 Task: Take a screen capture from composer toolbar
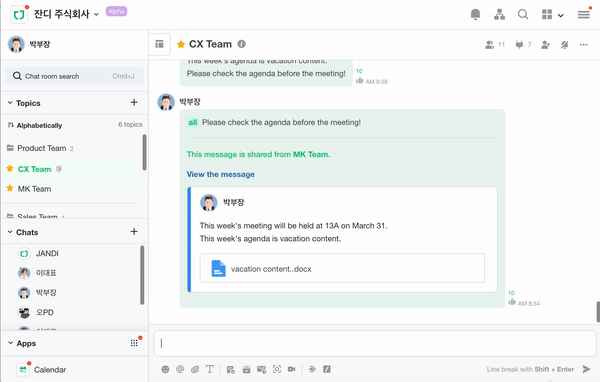click(277, 369)
